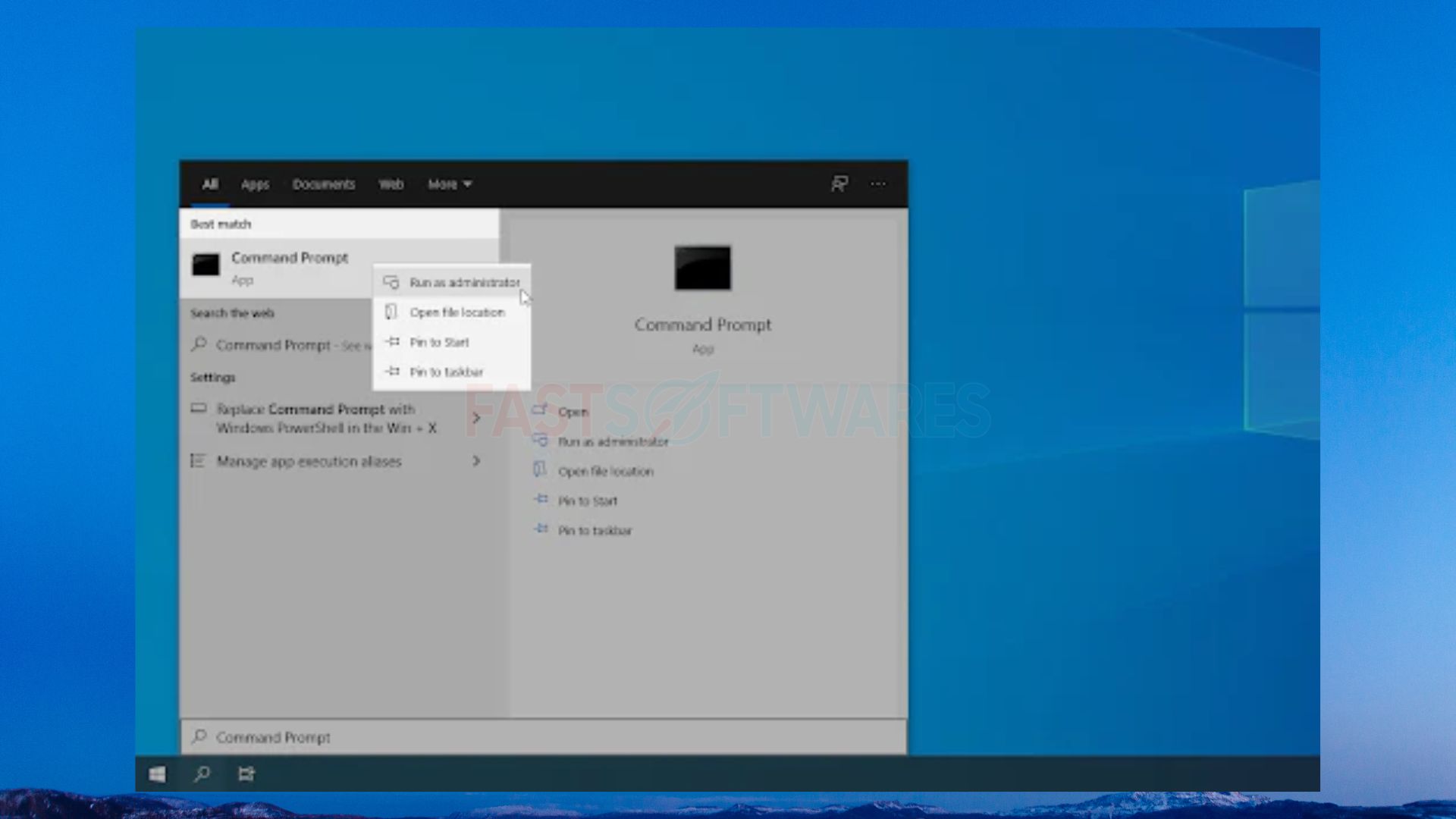Click the taskbar search magnifier icon
Screen dimensions: 1456x819
pyautogui.click(x=202, y=773)
